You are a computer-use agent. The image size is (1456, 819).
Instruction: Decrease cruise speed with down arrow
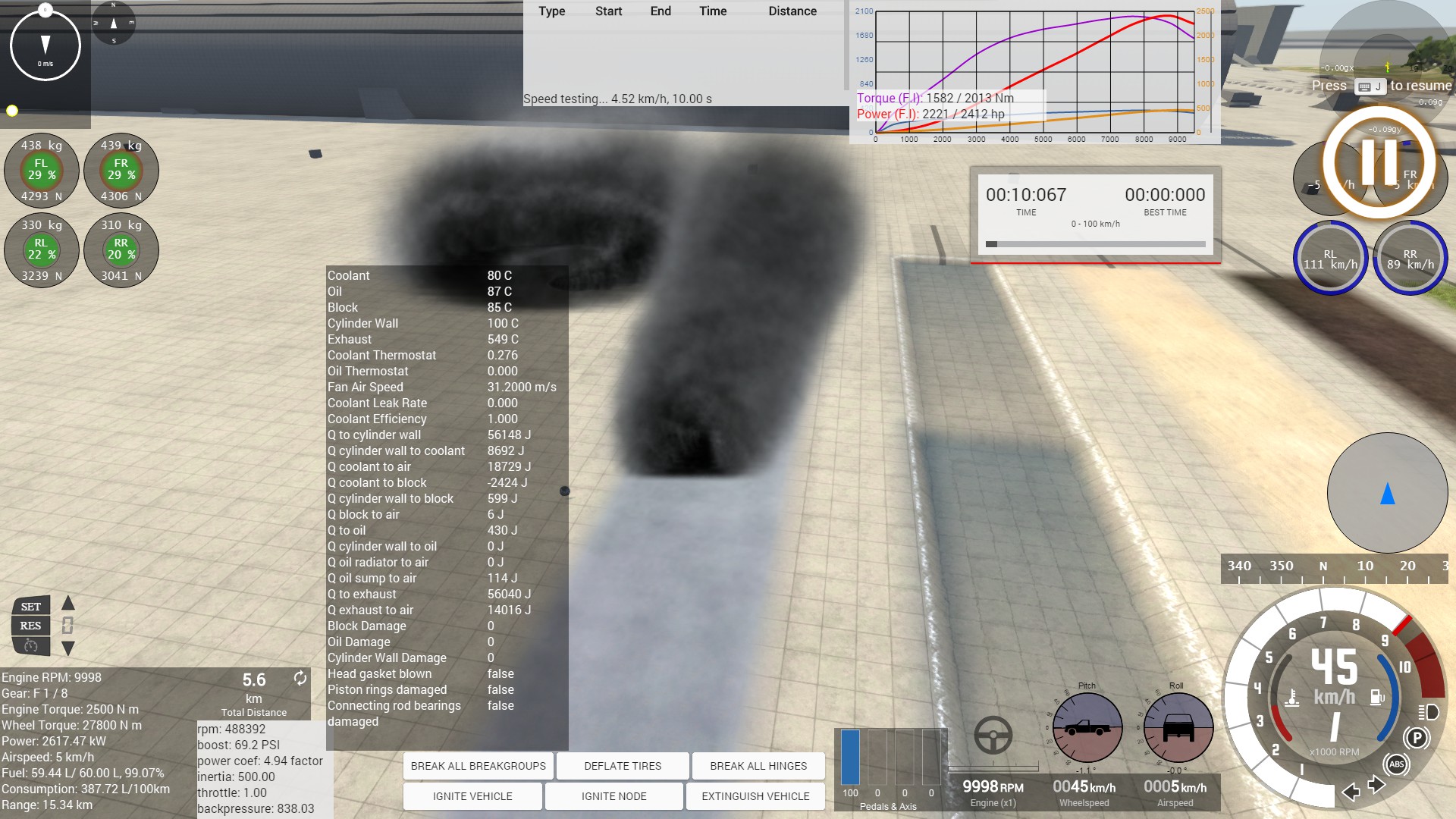(x=68, y=648)
